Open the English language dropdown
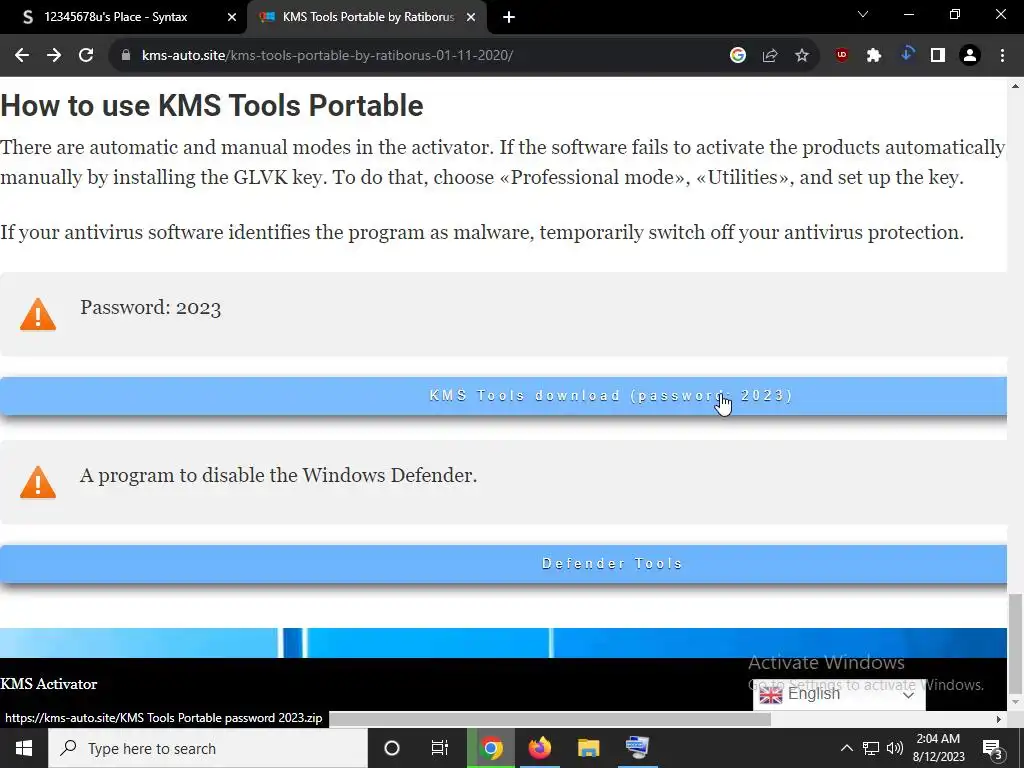The image size is (1024, 768). point(839,694)
